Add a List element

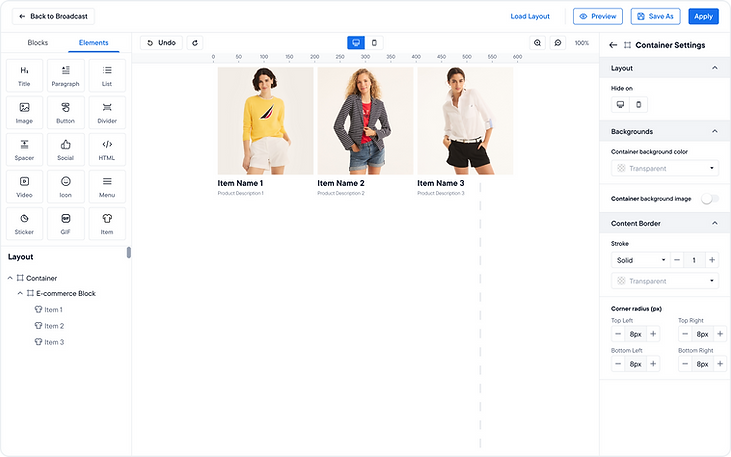[107, 75]
